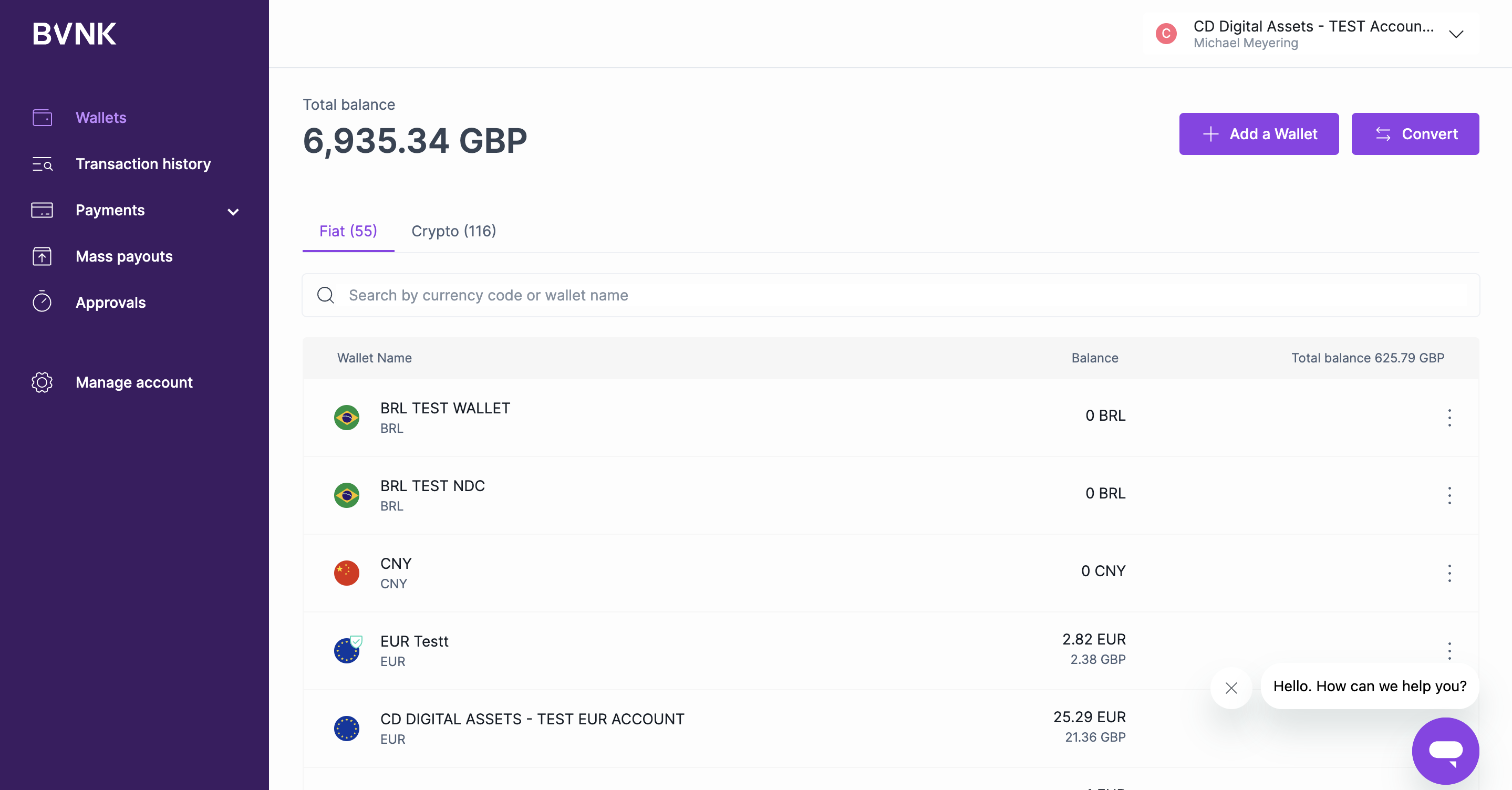Screen dimensions: 1512x790
Task: Select the Fiat (55) tab
Action: (x=348, y=231)
